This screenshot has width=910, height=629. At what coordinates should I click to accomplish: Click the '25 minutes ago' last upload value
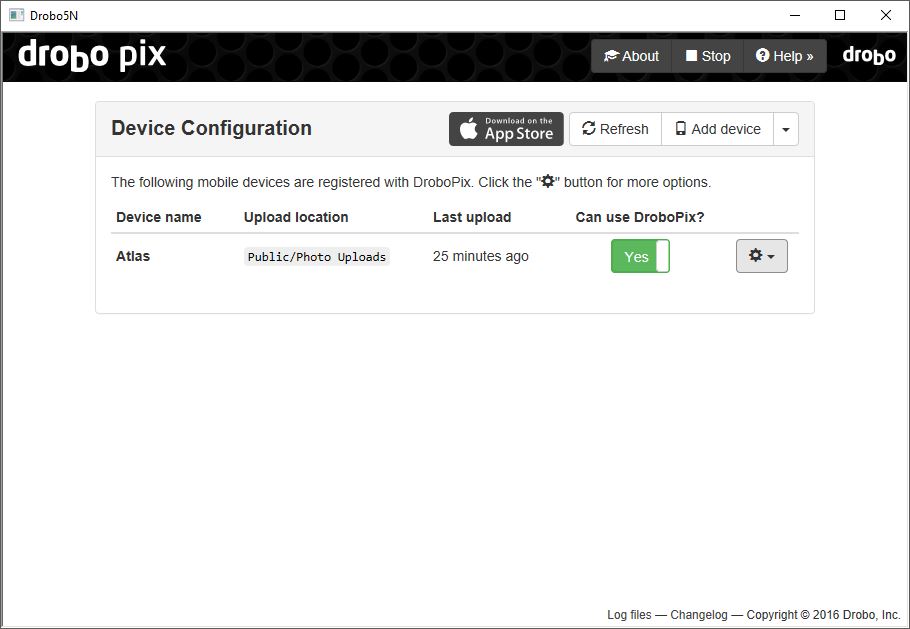coord(481,256)
